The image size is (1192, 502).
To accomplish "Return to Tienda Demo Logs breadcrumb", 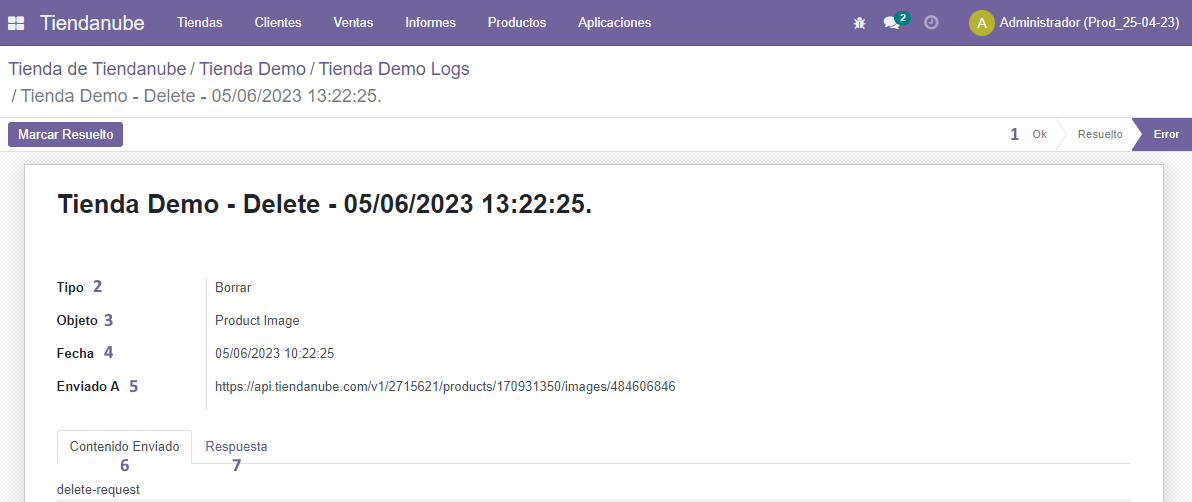I will point(394,69).
